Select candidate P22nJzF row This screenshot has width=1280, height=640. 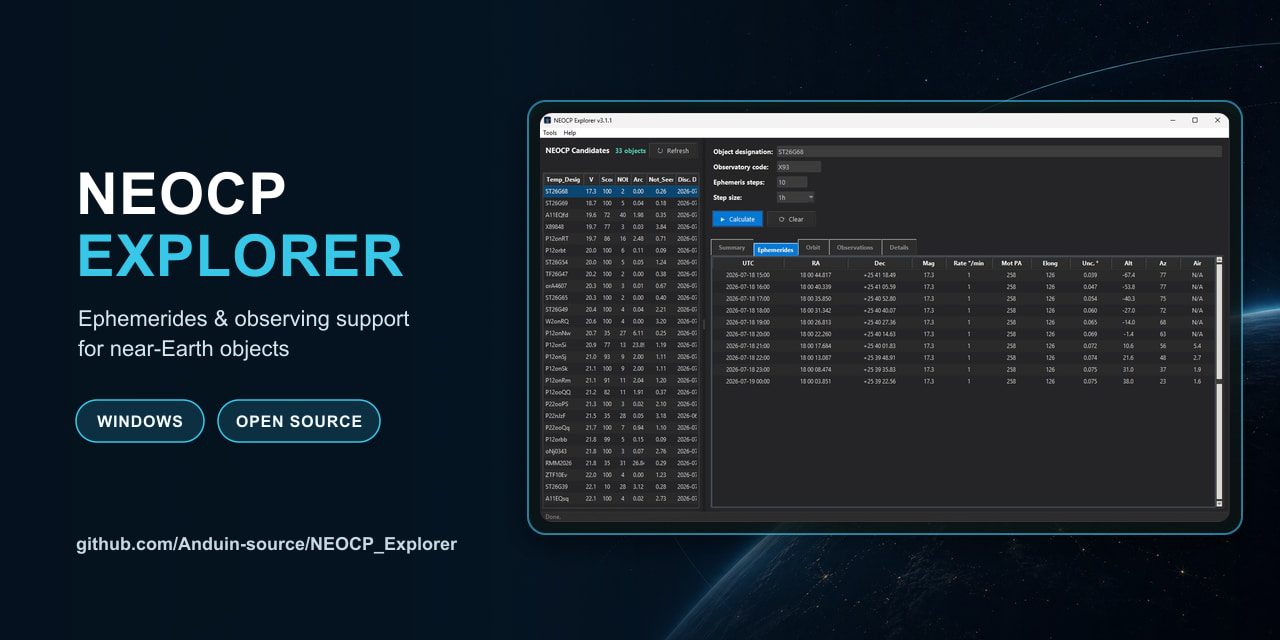(621, 415)
